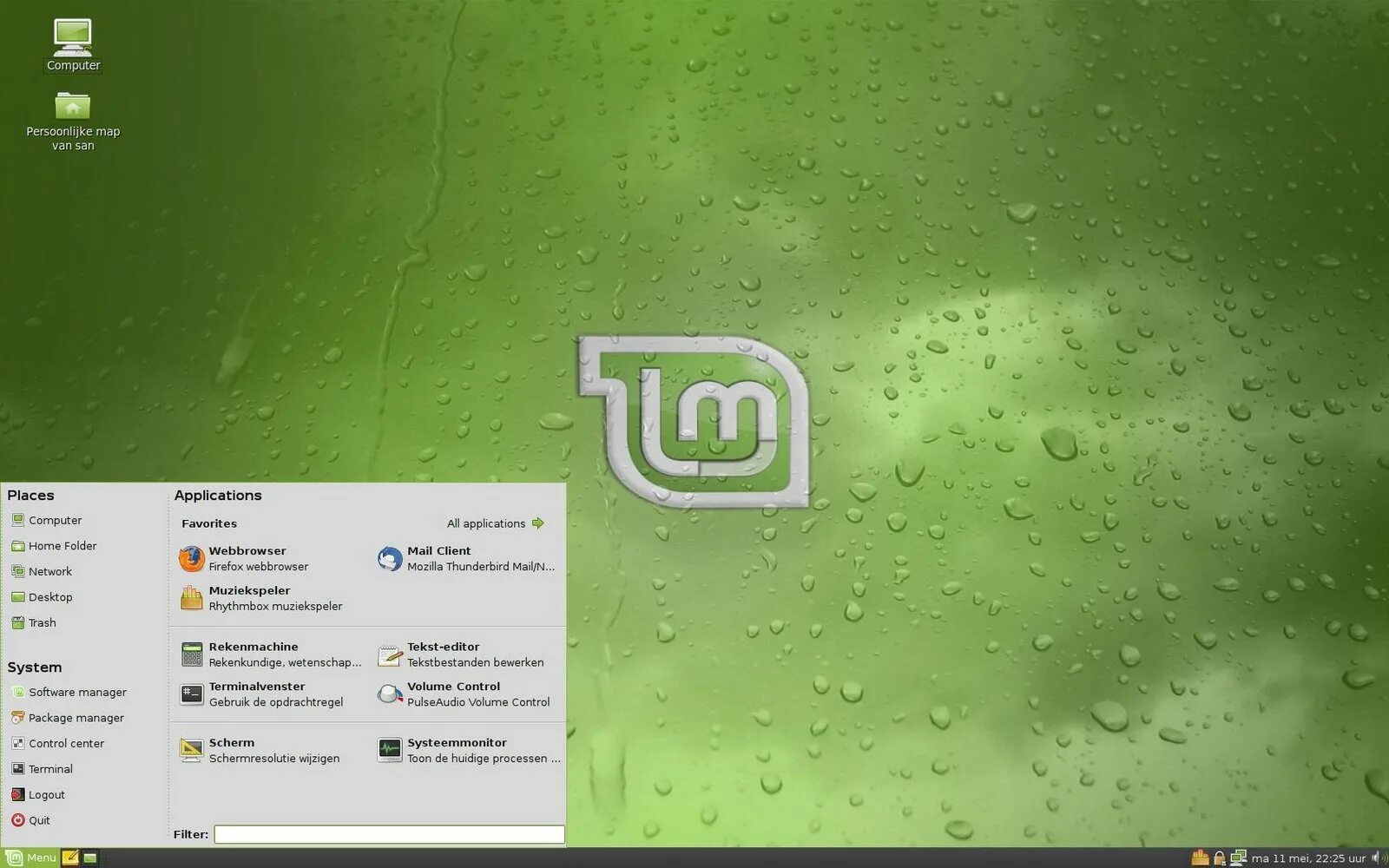Launch the Firefox Webbrowser from favorites
The height and width of the screenshot is (868, 1389).
(x=247, y=558)
